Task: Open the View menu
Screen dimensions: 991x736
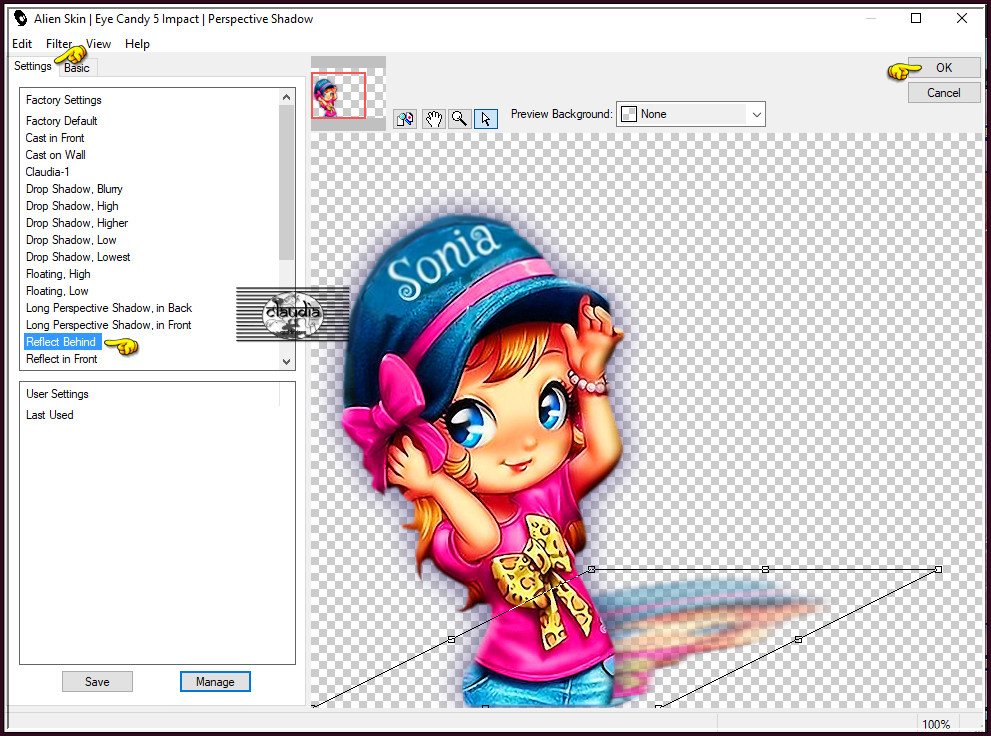Action: 99,44
